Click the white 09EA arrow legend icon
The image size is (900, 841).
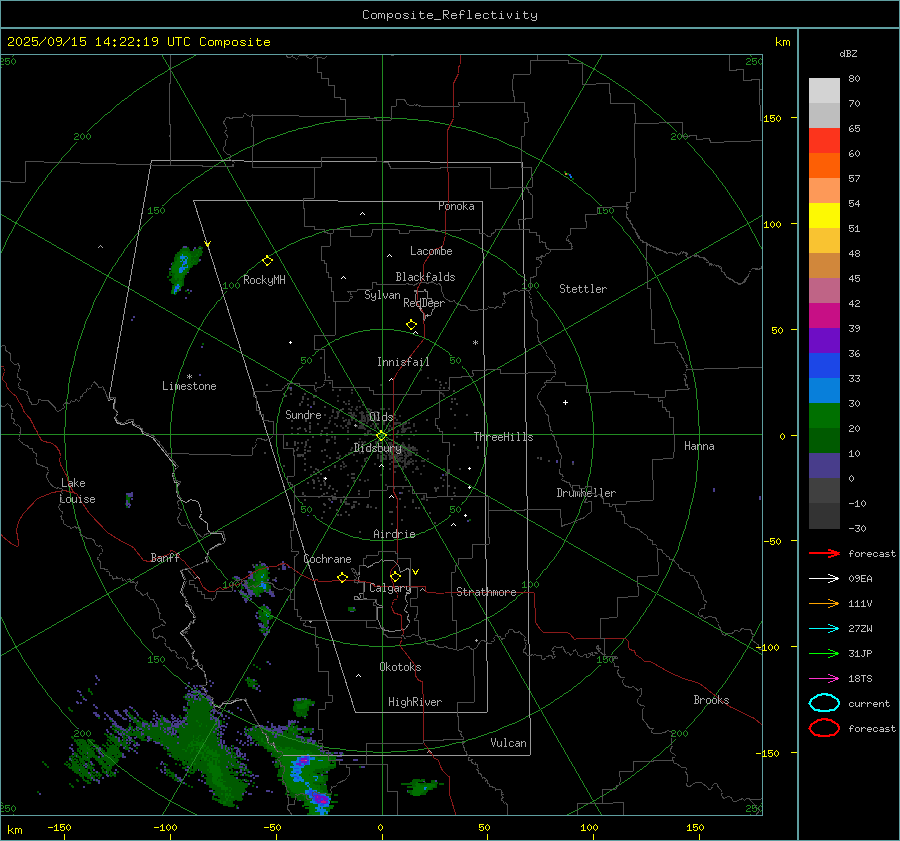(824, 579)
